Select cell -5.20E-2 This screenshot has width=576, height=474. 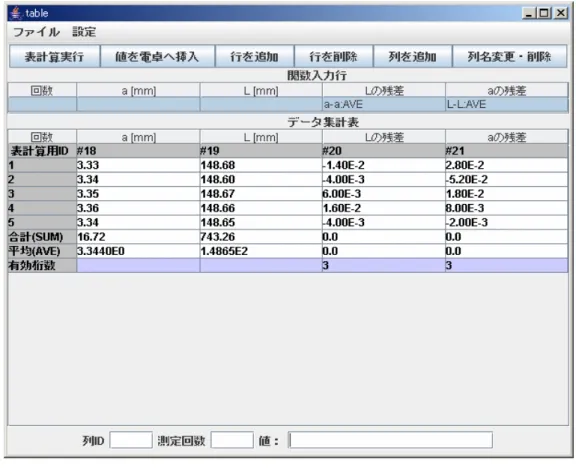506,180
